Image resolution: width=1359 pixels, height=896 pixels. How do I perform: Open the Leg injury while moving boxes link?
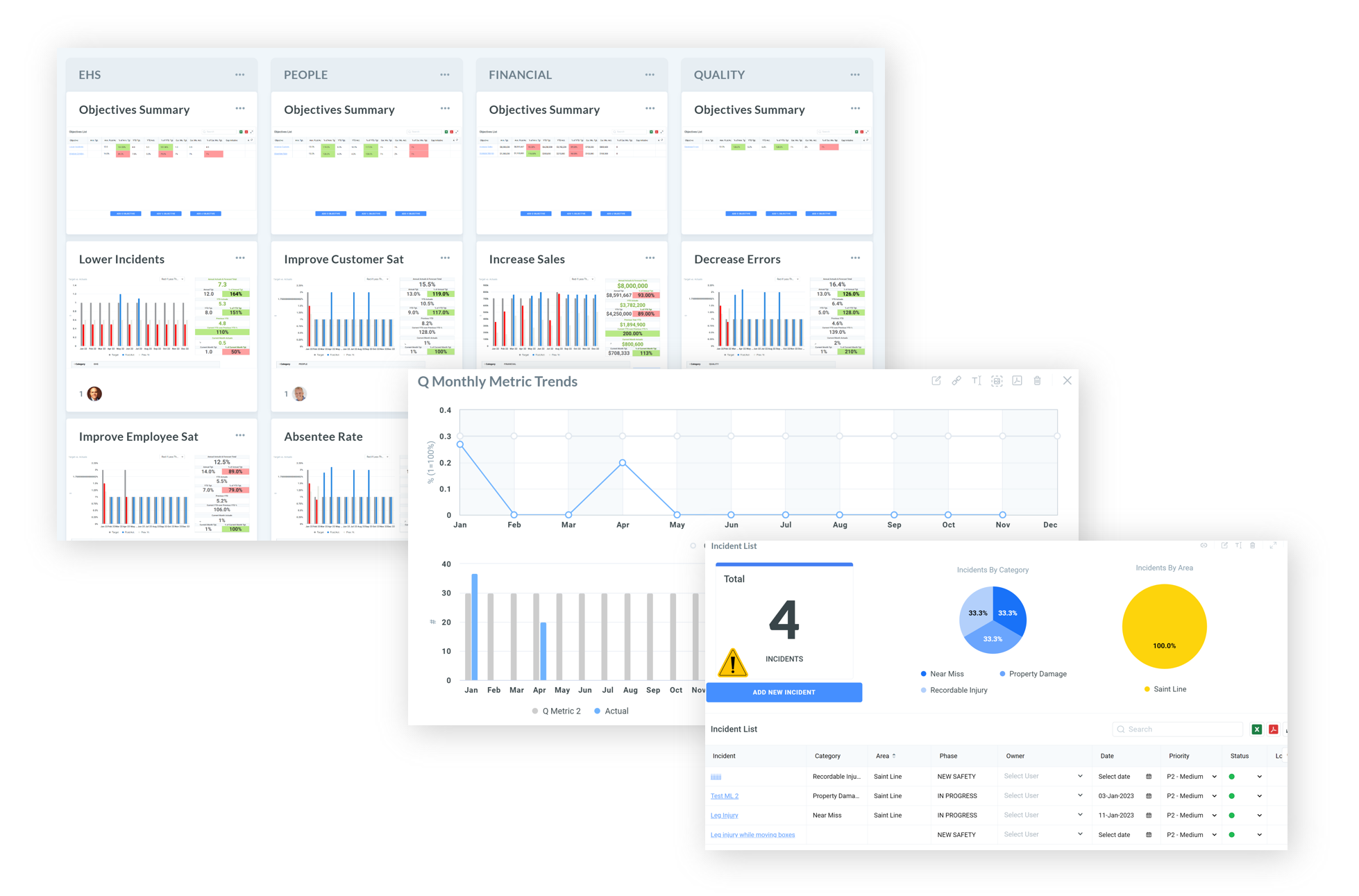pyautogui.click(x=752, y=835)
